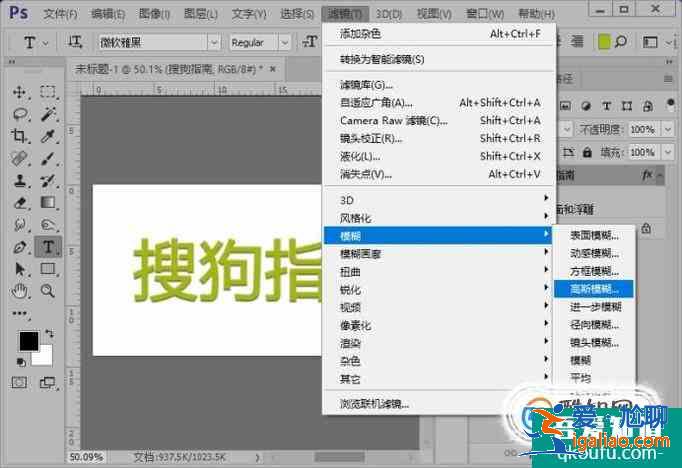Select the Dodge tool
The image size is (682, 468).
tap(48, 225)
